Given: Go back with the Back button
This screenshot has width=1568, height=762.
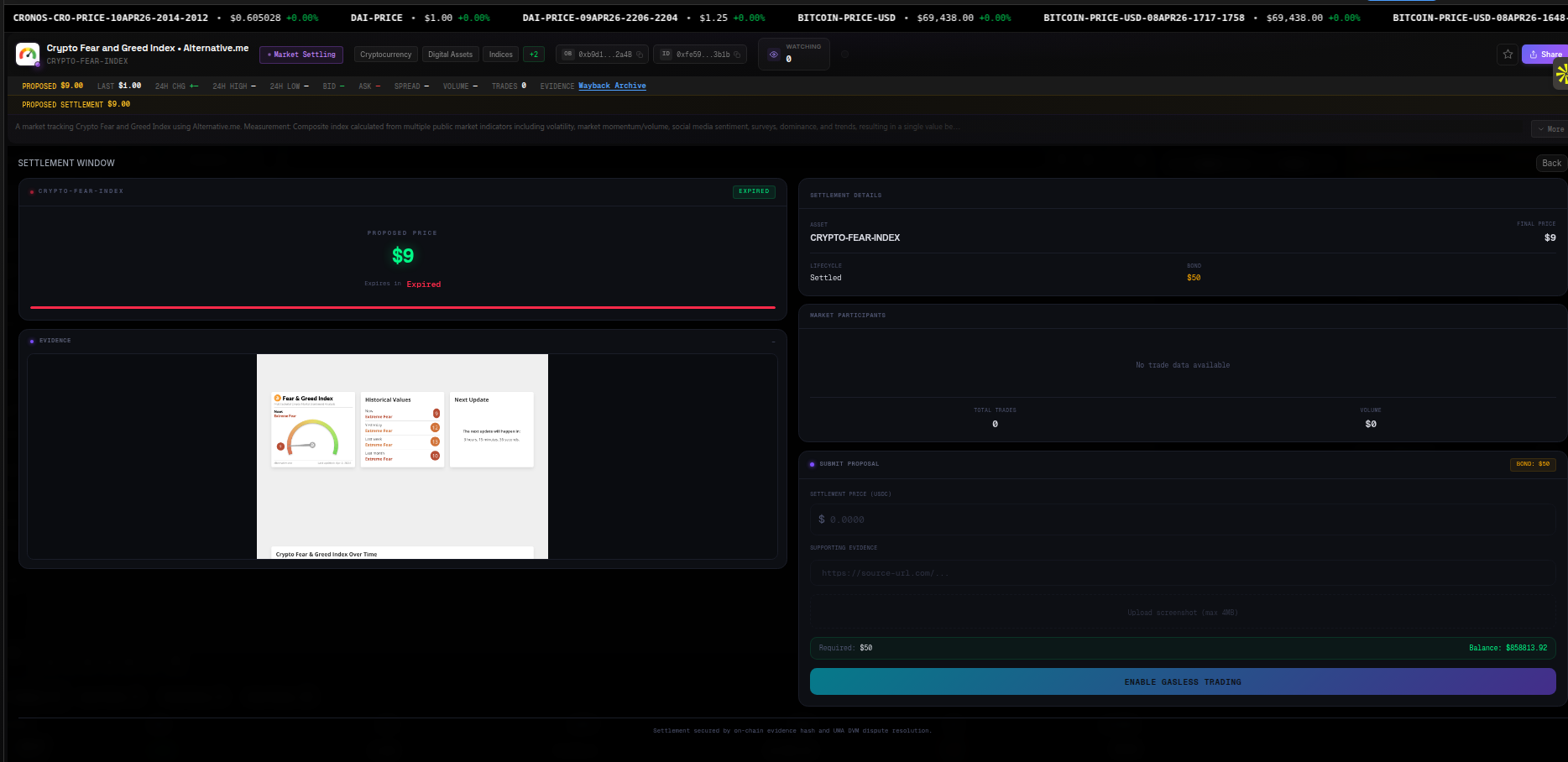Looking at the screenshot, I should (x=1551, y=164).
